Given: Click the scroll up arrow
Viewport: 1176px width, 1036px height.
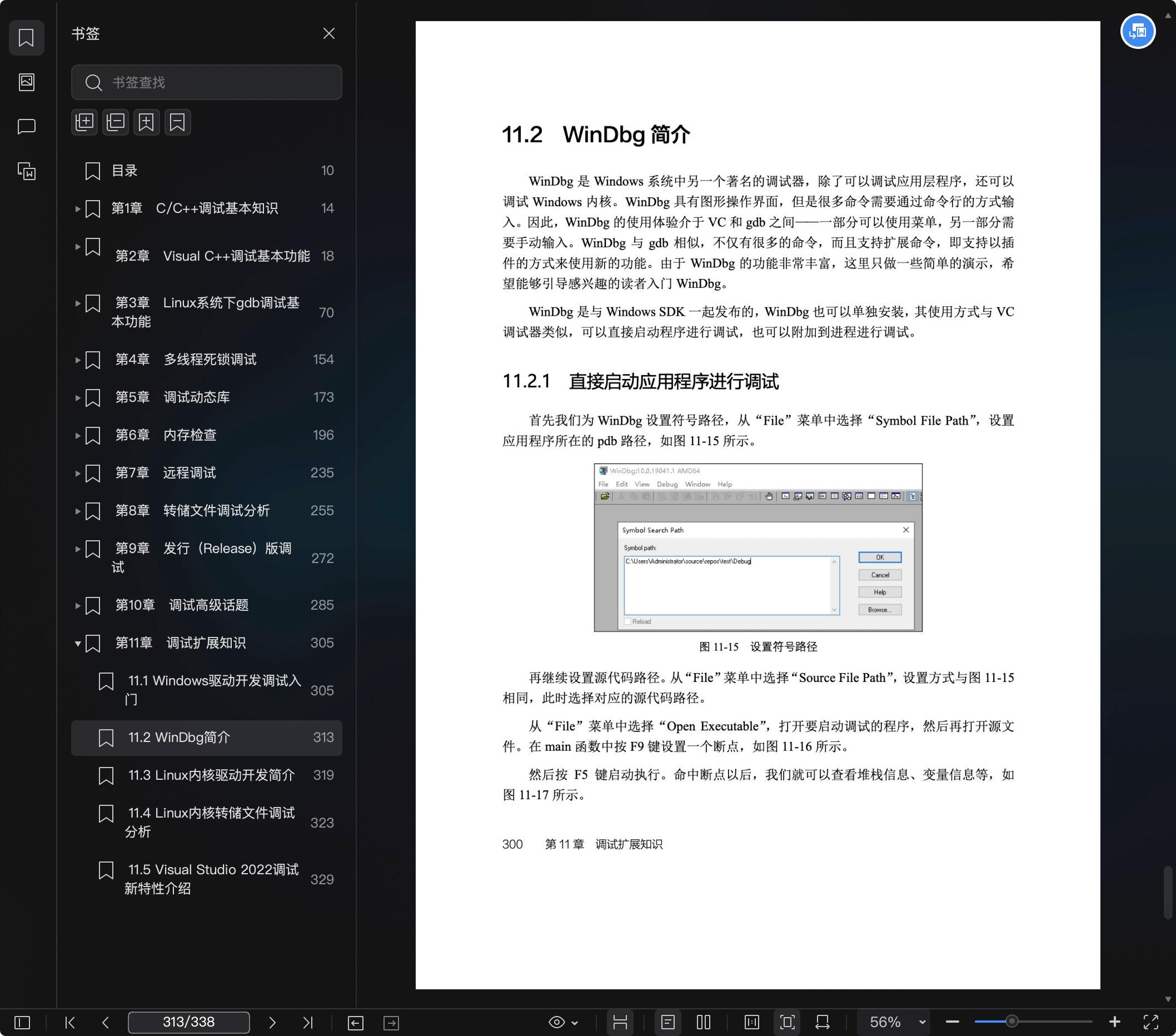Looking at the screenshot, I should [1168, 16].
